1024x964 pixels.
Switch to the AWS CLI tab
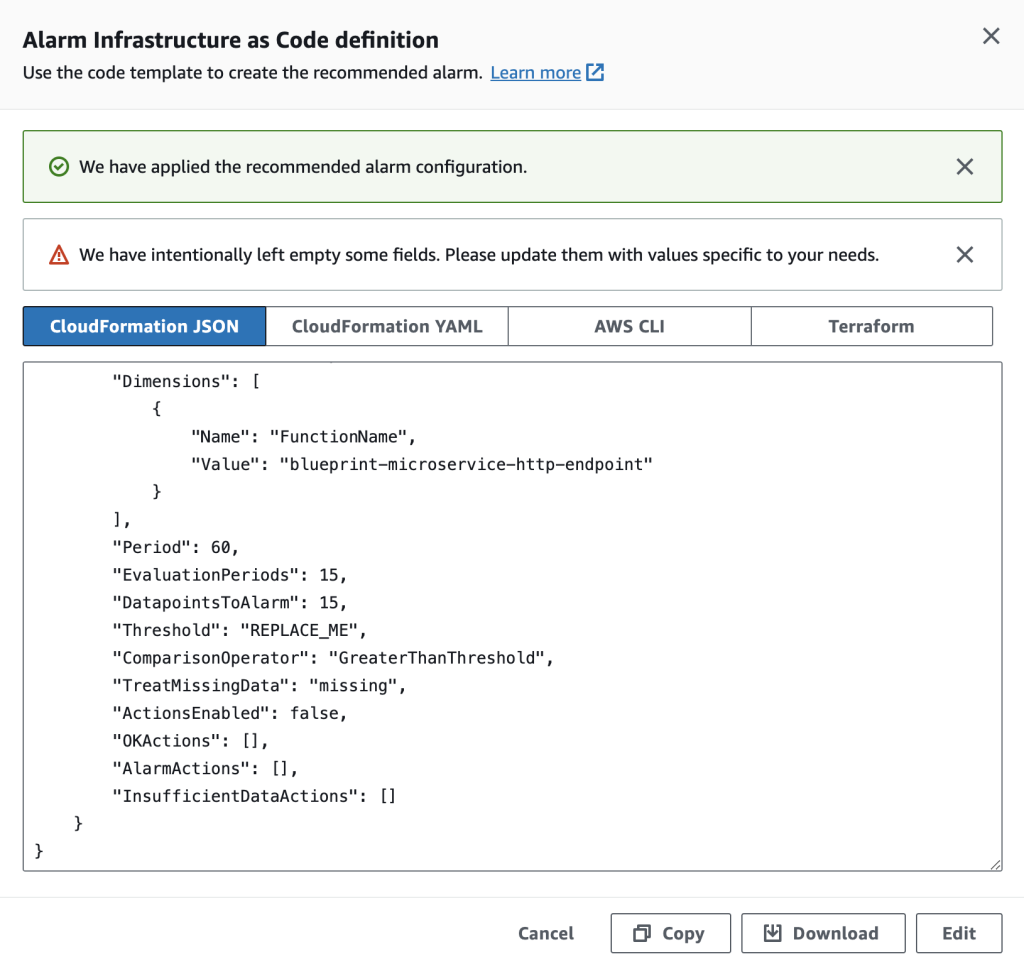pos(629,326)
